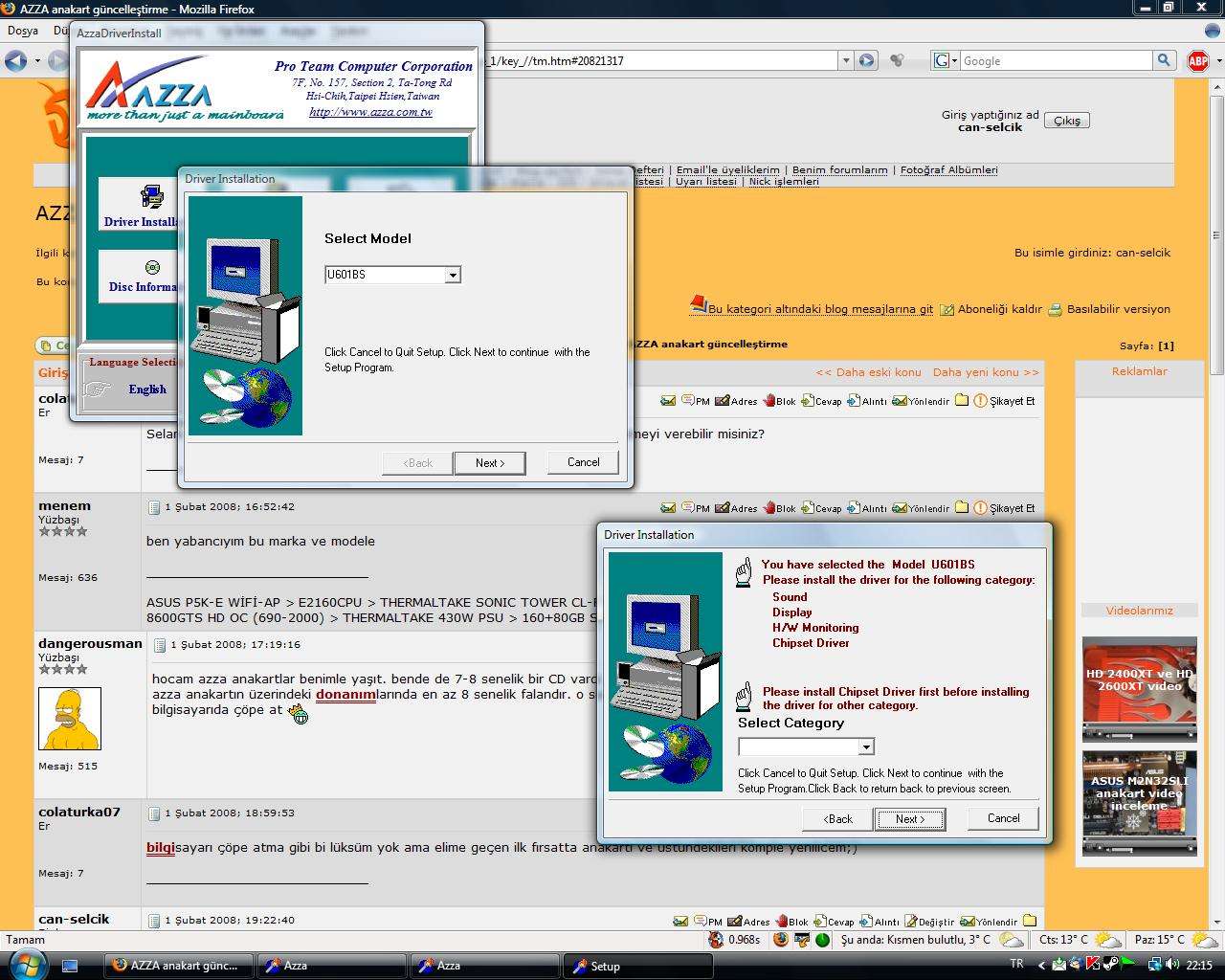Click the English language selection

(x=147, y=390)
